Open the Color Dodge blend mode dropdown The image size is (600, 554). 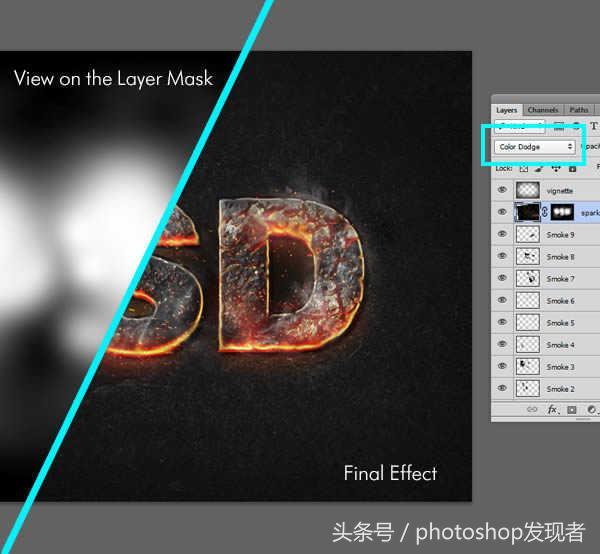(535, 147)
